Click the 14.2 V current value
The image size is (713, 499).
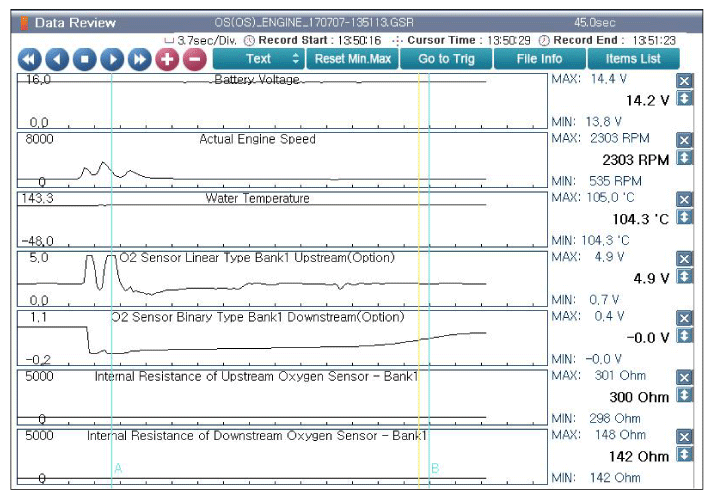pyautogui.click(x=648, y=101)
